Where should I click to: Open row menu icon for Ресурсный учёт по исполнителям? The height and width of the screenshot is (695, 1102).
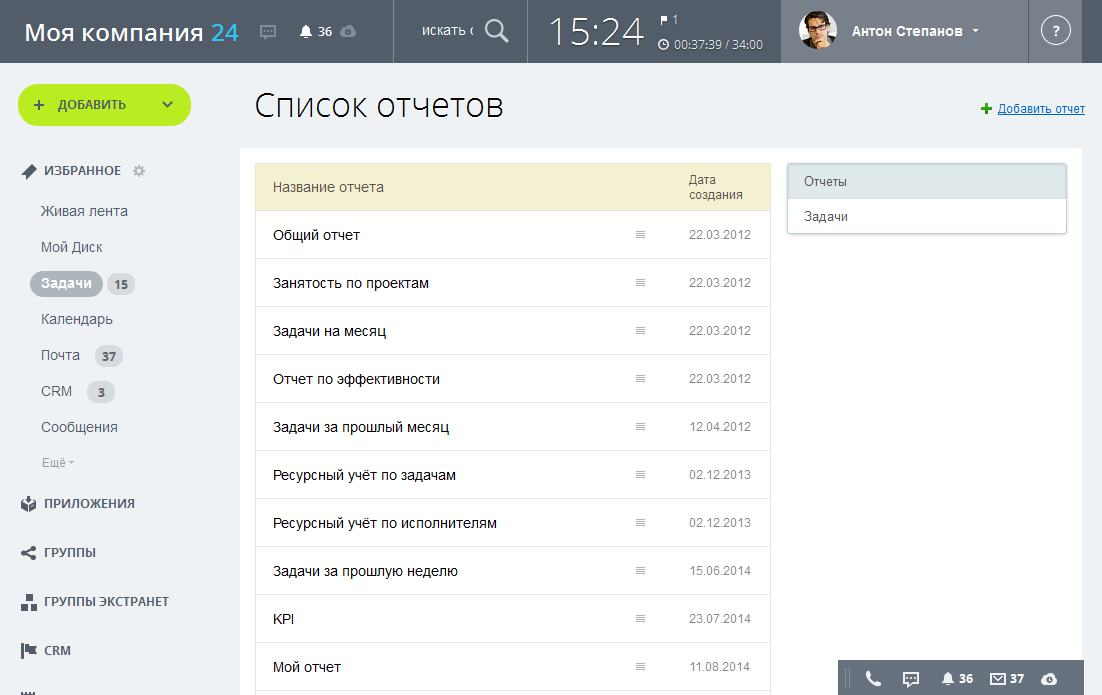[x=640, y=522]
